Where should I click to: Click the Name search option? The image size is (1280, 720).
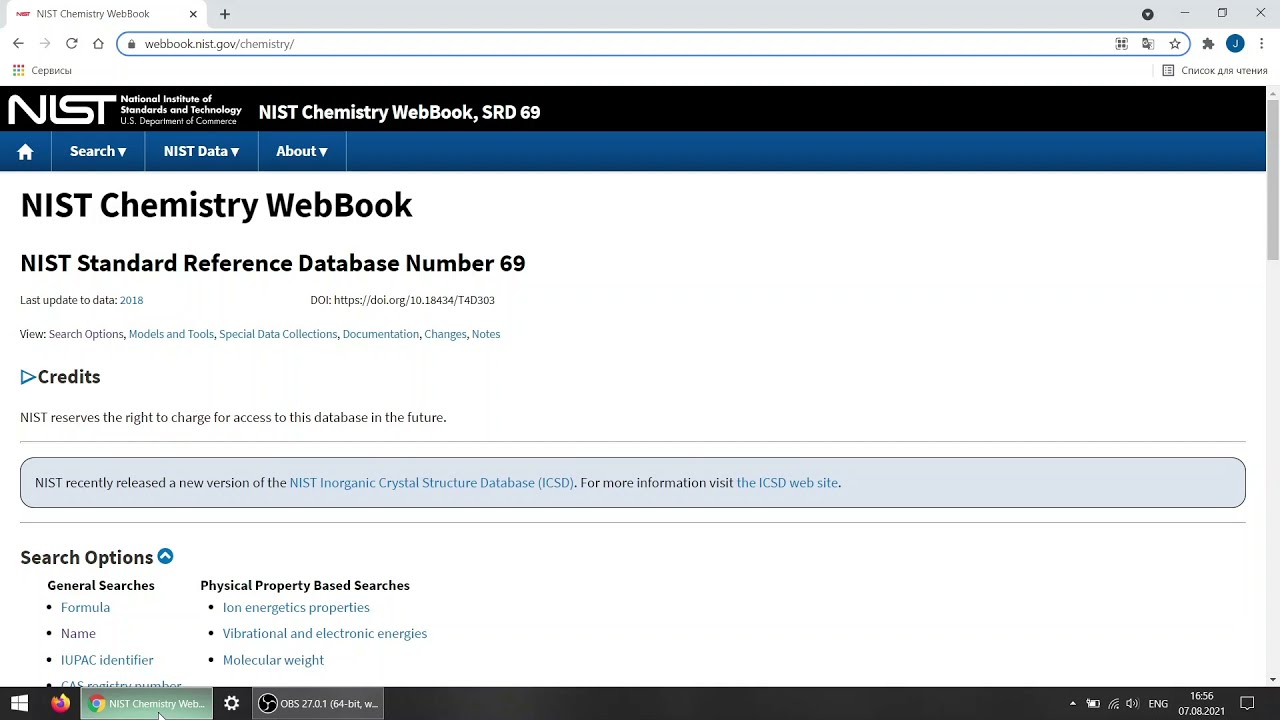tap(78, 633)
